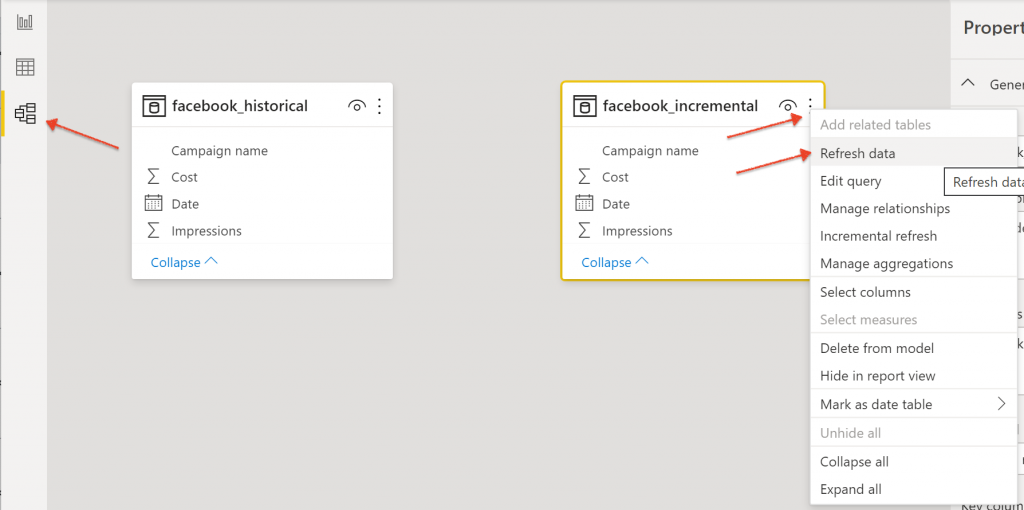Screen dimensions: 1024x510
Task: Click facebook_incremental table icon in header
Action: pyautogui.click(x=584, y=106)
